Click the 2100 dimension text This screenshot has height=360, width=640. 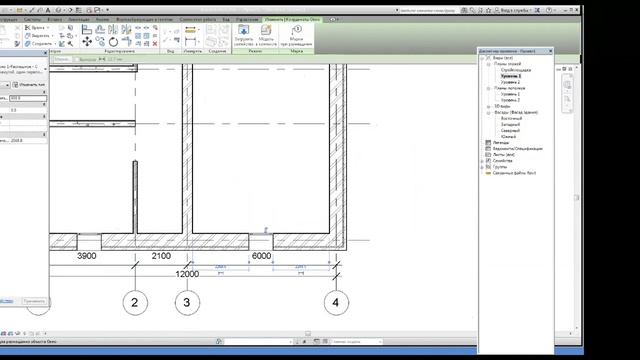pyautogui.click(x=161, y=256)
